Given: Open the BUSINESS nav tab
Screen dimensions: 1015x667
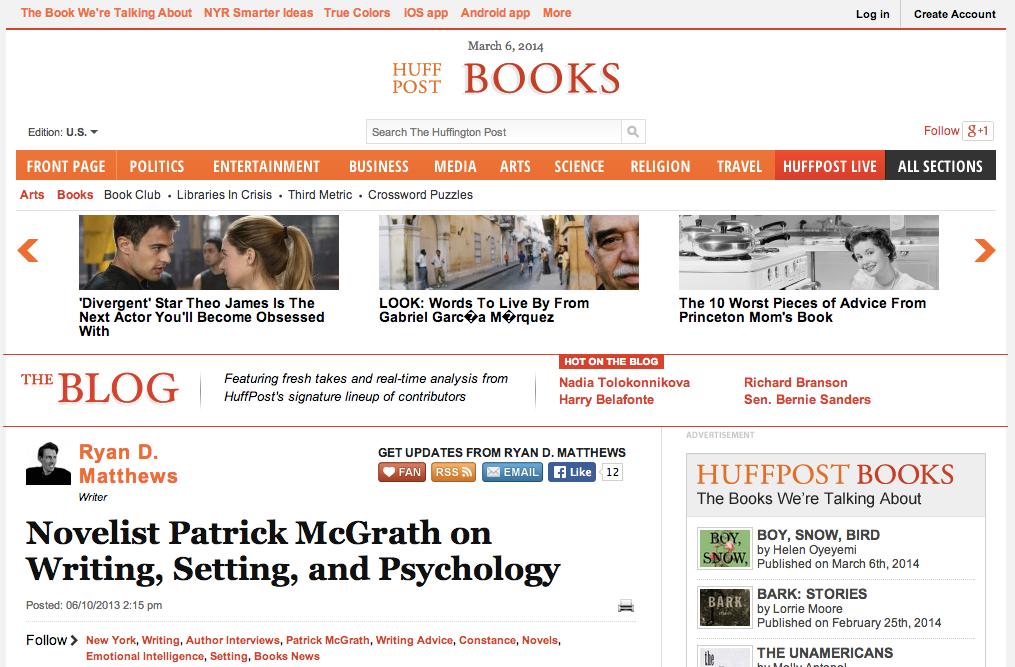Looking at the screenshot, I should click(x=379, y=166).
